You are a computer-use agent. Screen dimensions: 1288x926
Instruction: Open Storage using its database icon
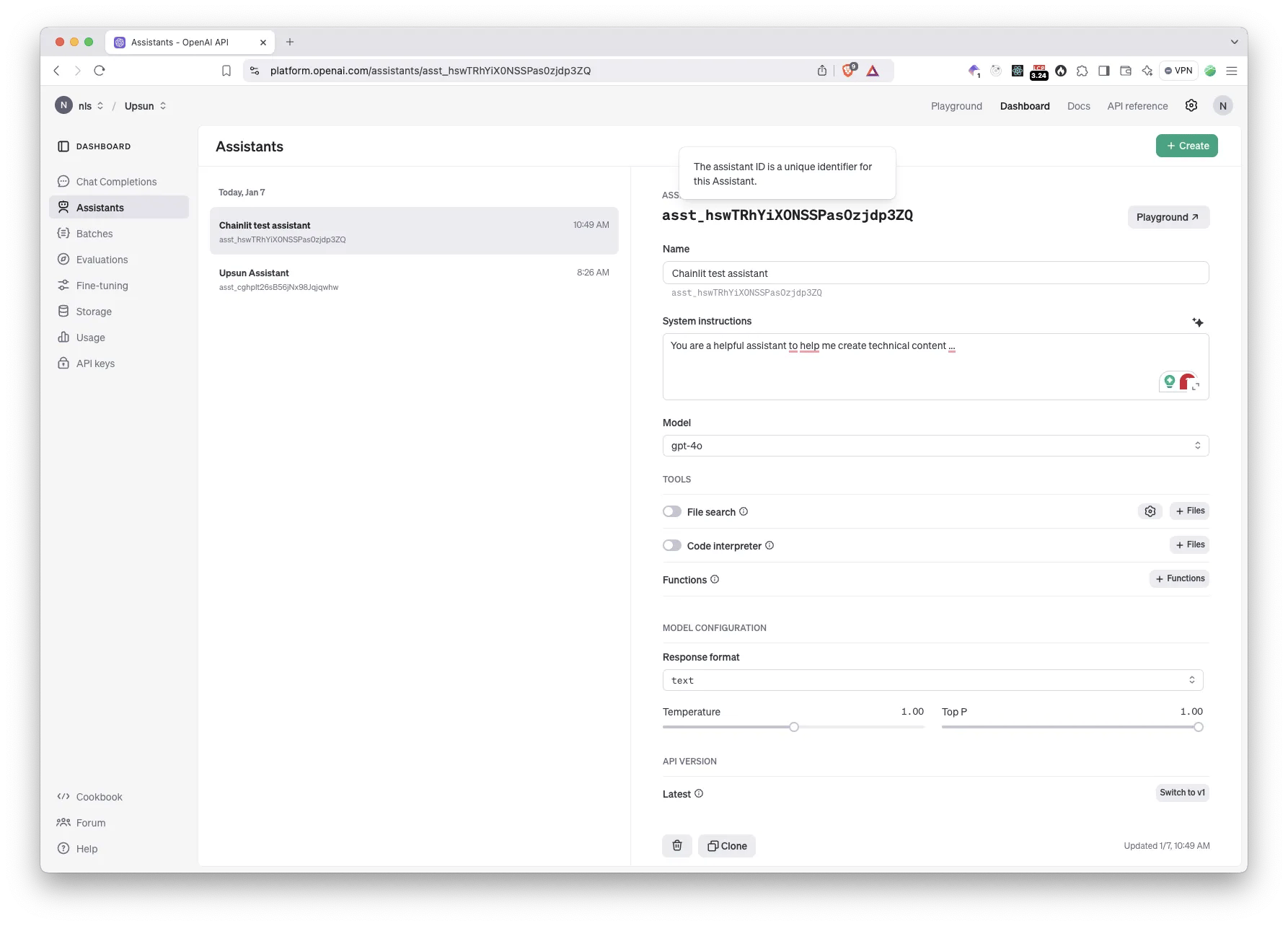(x=63, y=312)
